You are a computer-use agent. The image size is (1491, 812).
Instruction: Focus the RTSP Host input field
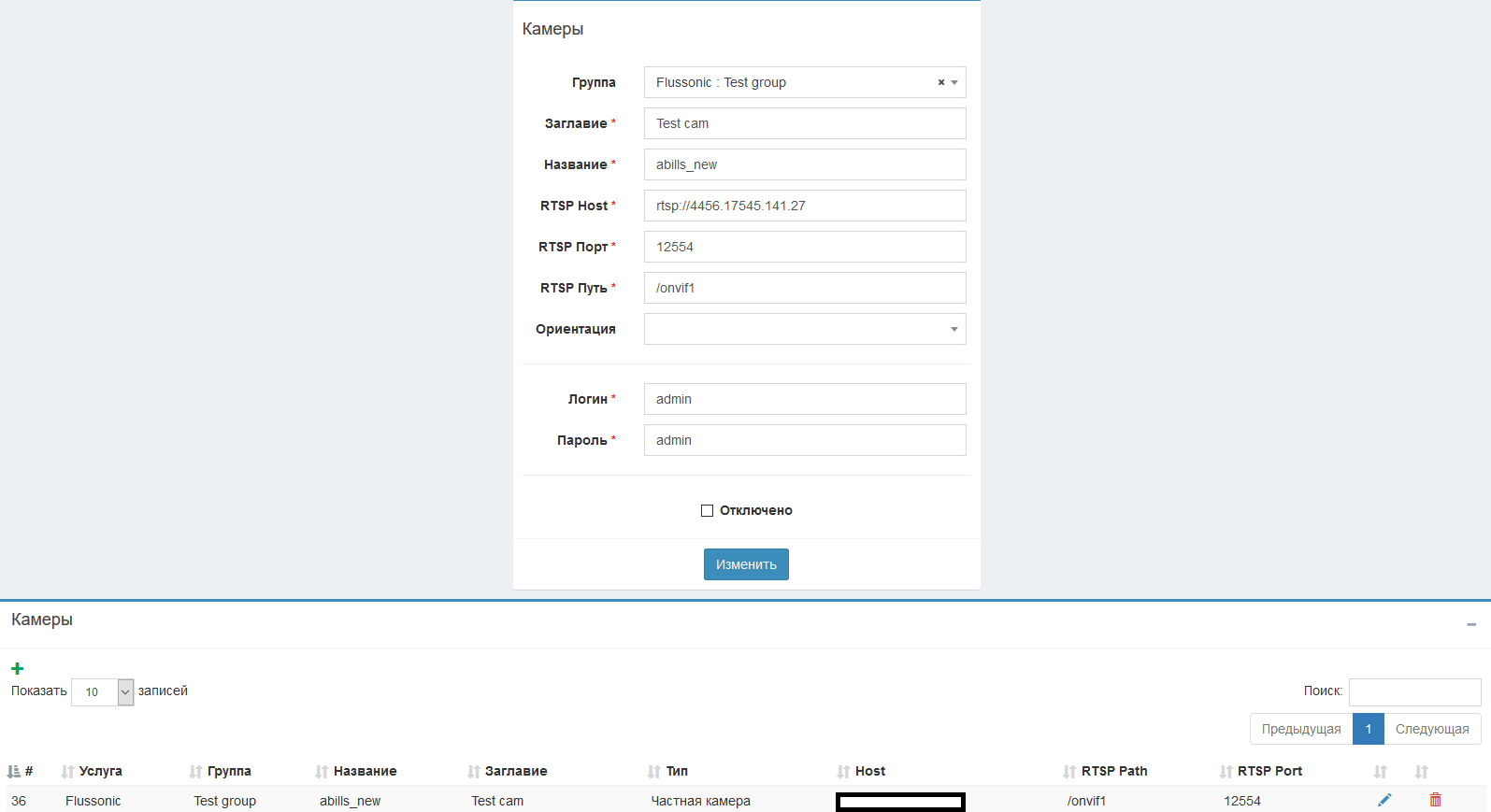[804, 206]
